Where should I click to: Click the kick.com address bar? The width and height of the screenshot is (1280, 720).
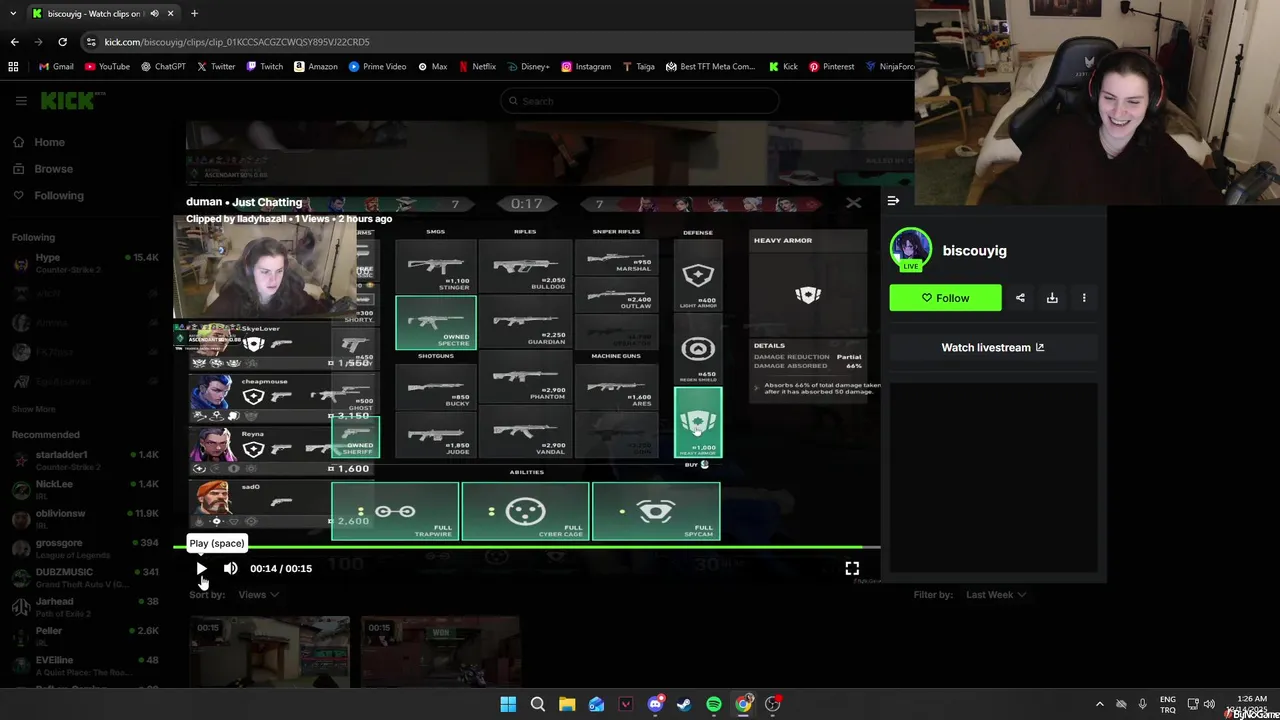click(500, 42)
